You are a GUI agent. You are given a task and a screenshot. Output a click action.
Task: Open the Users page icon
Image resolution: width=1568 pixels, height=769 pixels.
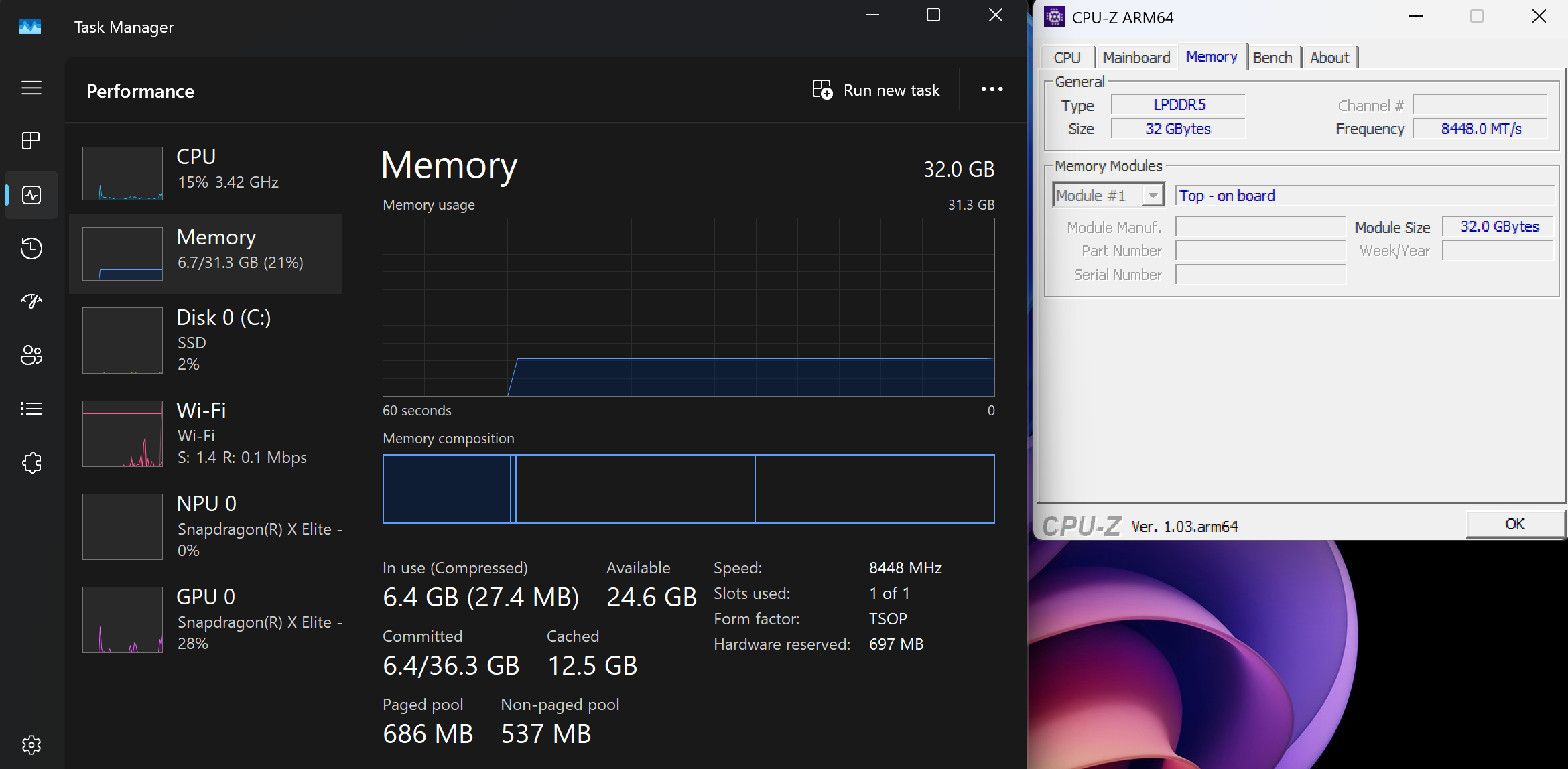pos(31,355)
